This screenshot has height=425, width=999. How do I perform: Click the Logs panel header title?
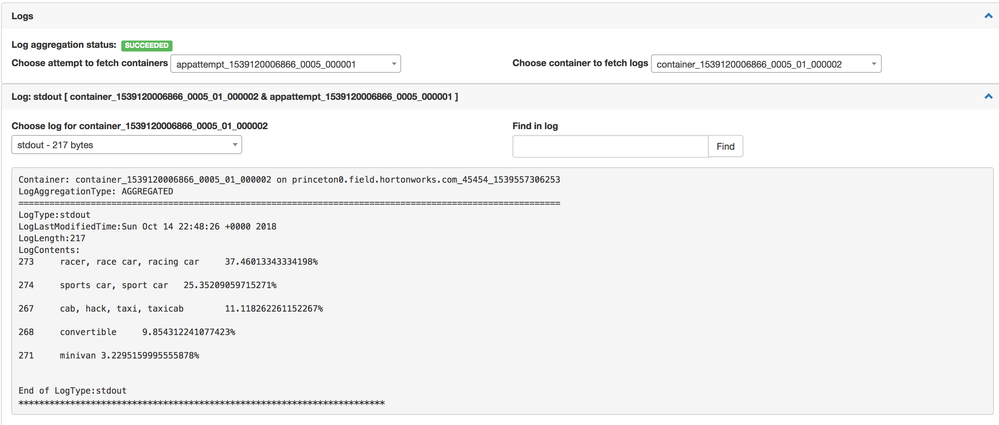(23, 16)
